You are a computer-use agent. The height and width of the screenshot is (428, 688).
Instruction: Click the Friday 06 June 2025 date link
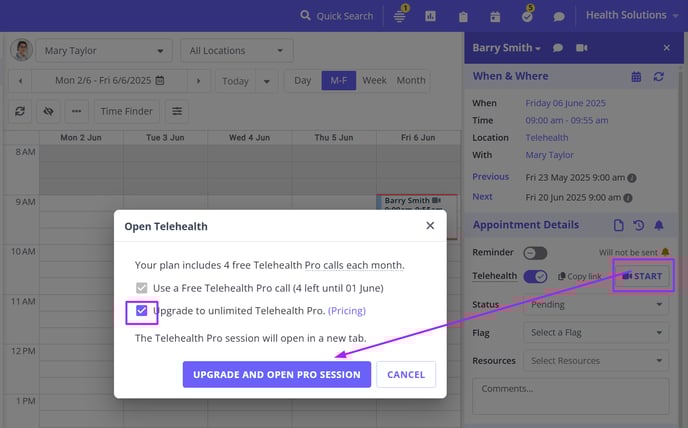click(565, 103)
